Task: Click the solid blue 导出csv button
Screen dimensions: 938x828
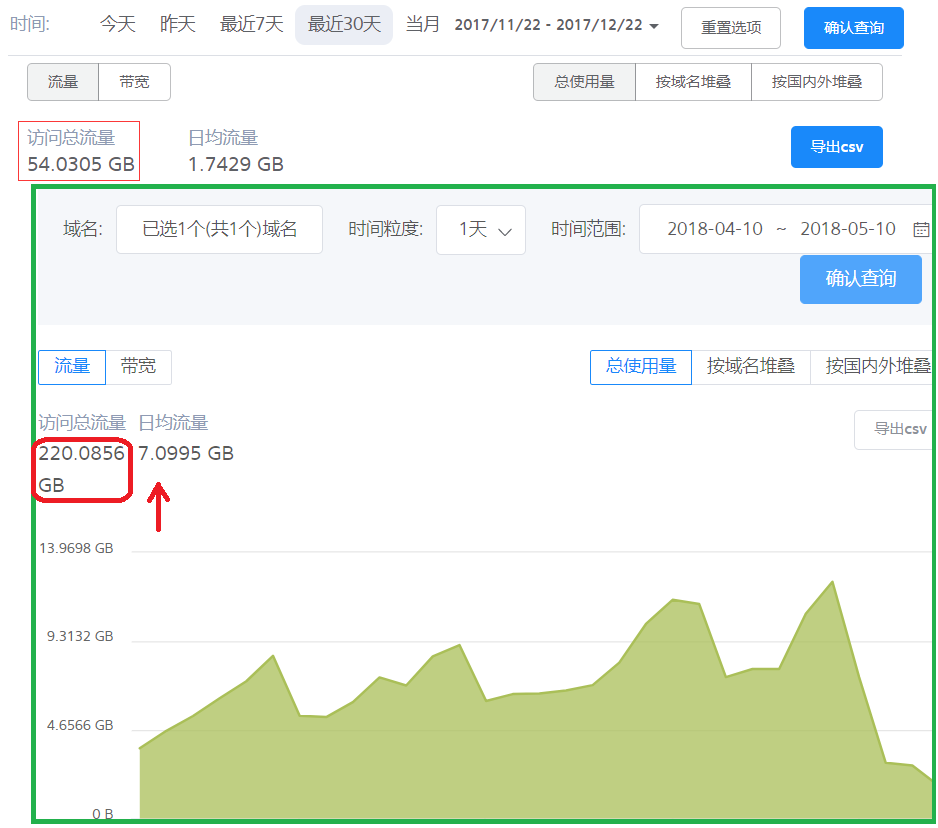Action: pos(836,147)
